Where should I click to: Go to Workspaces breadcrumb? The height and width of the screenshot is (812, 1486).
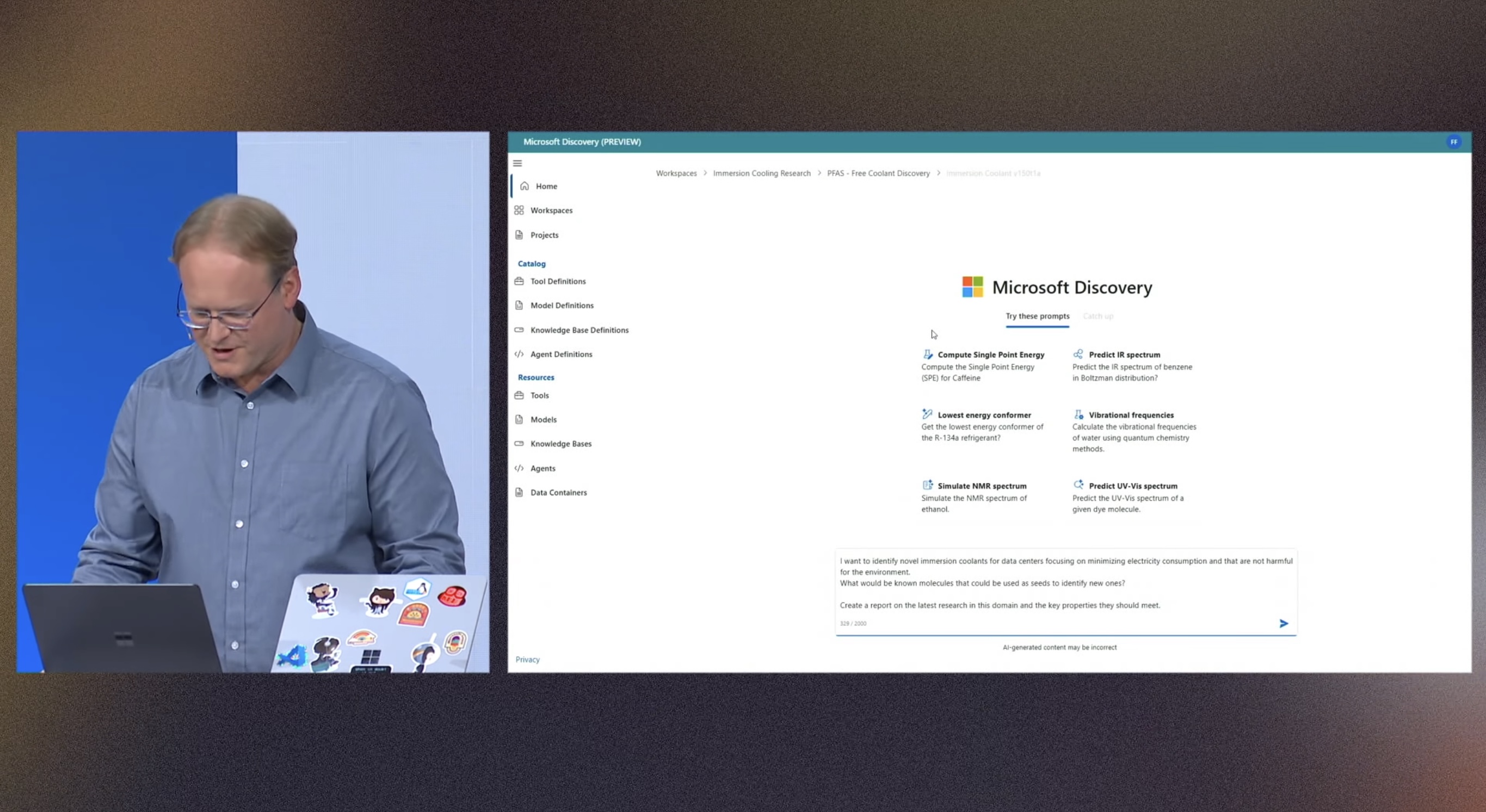[x=676, y=173]
